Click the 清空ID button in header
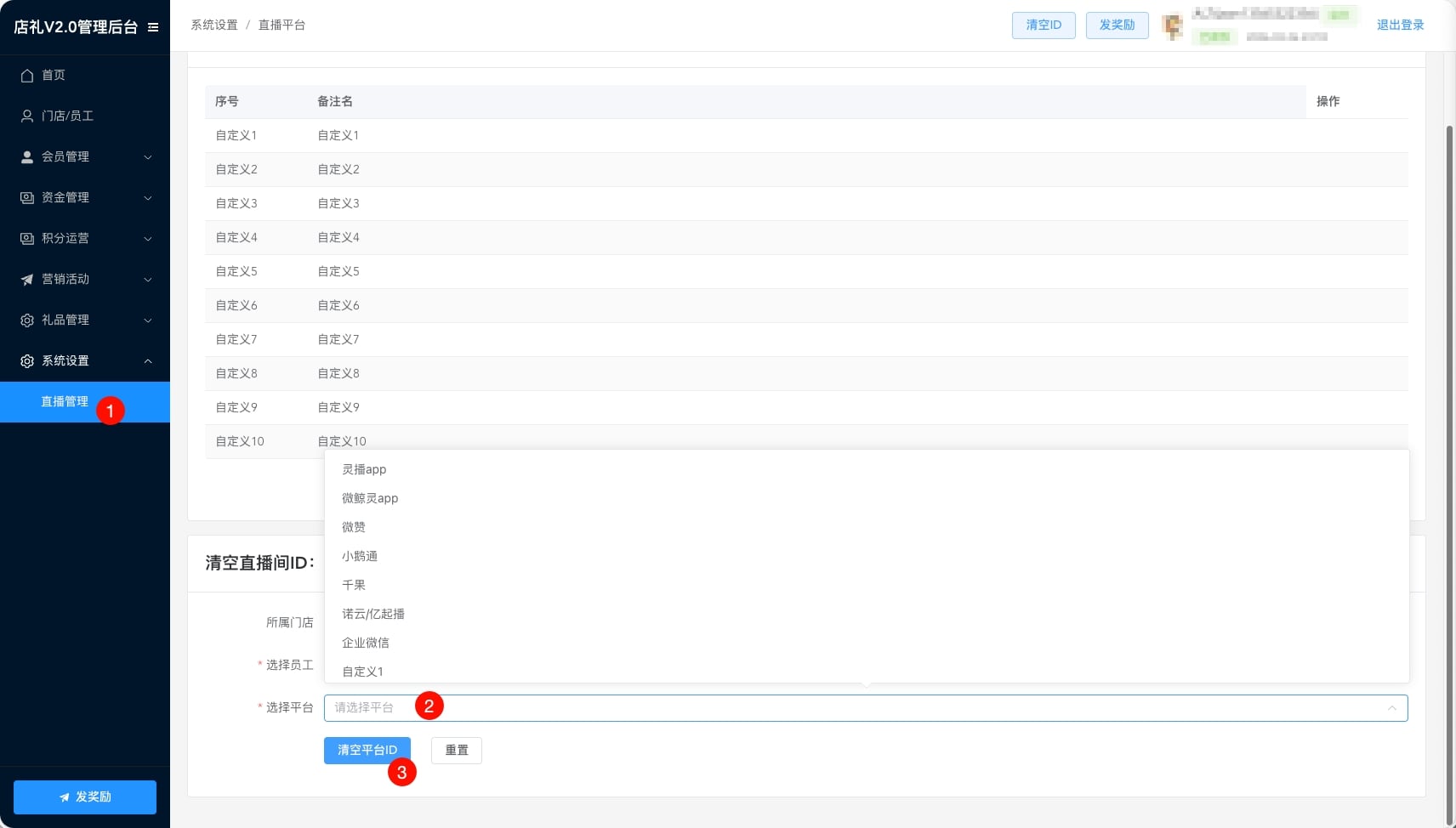 (x=1044, y=26)
